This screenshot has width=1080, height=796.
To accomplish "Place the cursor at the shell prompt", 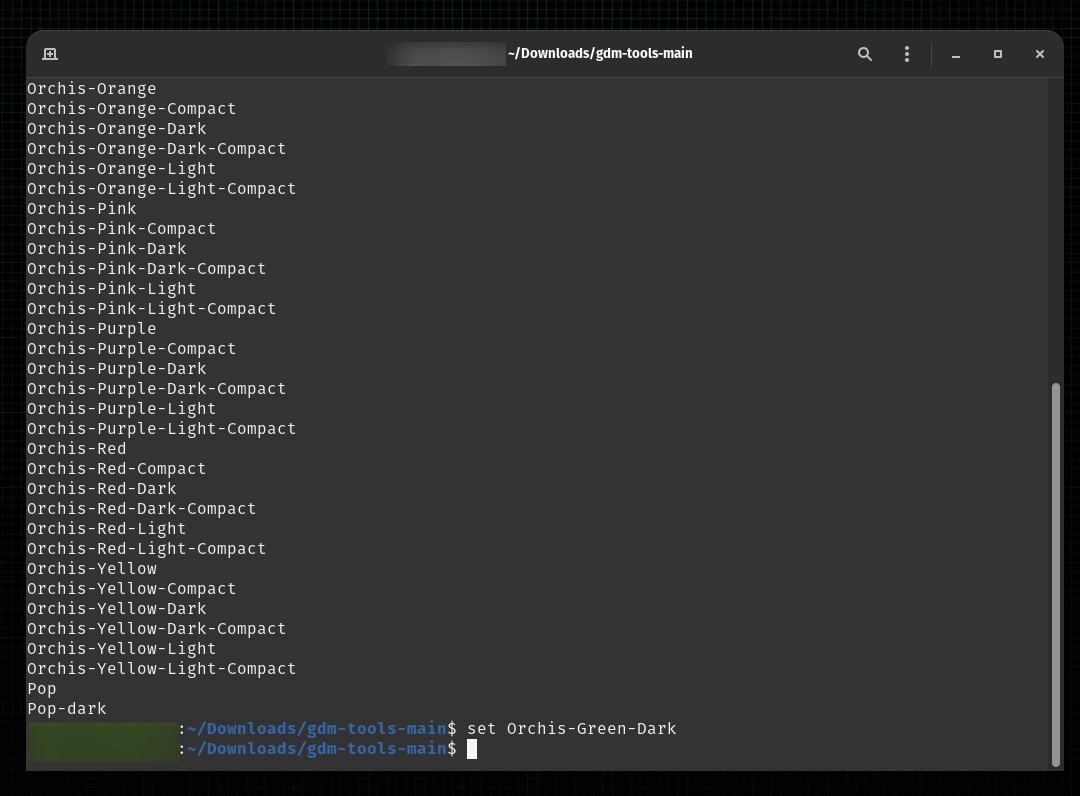I will tap(470, 748).
